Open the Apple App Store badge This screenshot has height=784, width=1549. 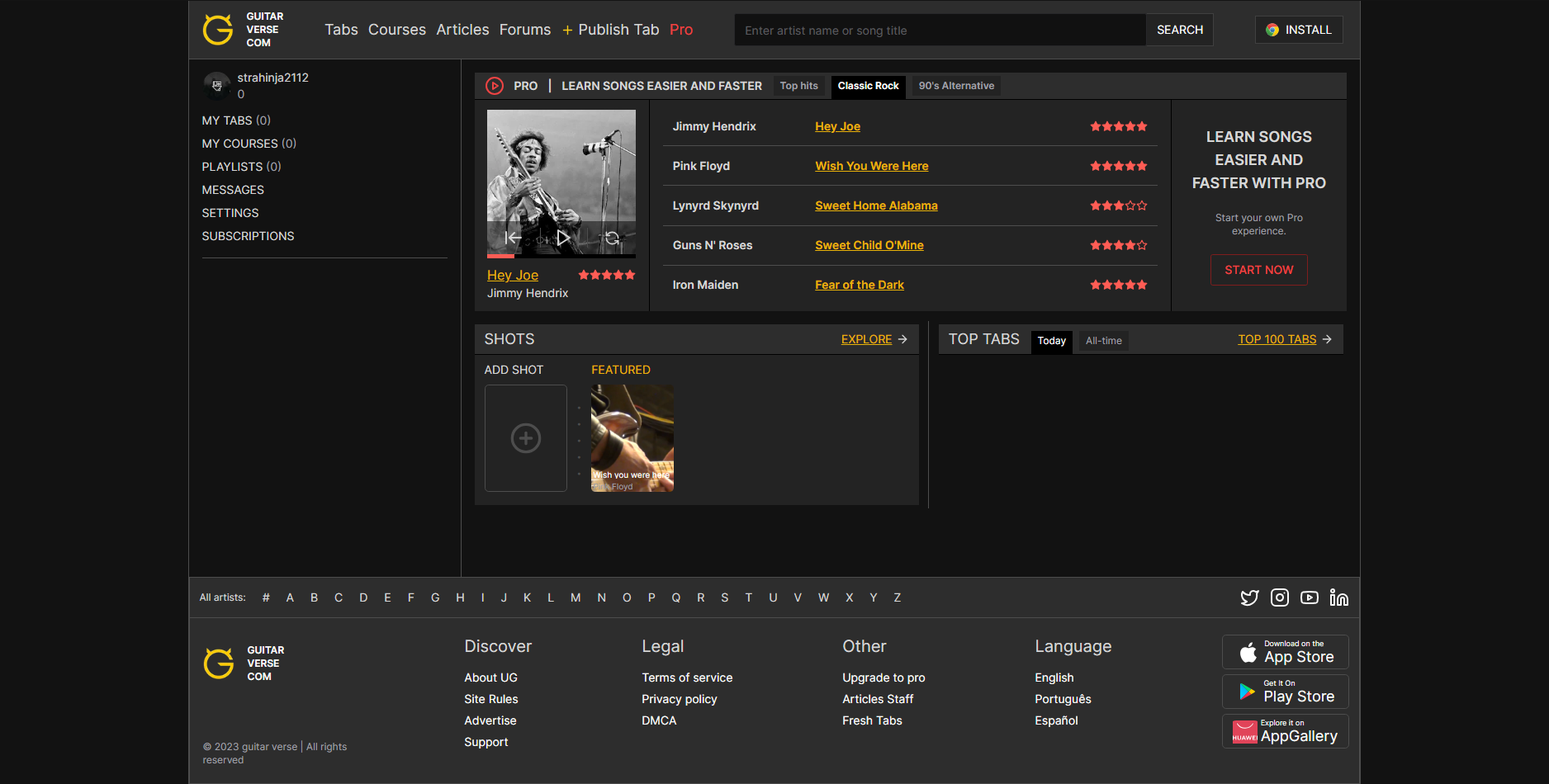pyautogui.click(x=1286, y=652)
